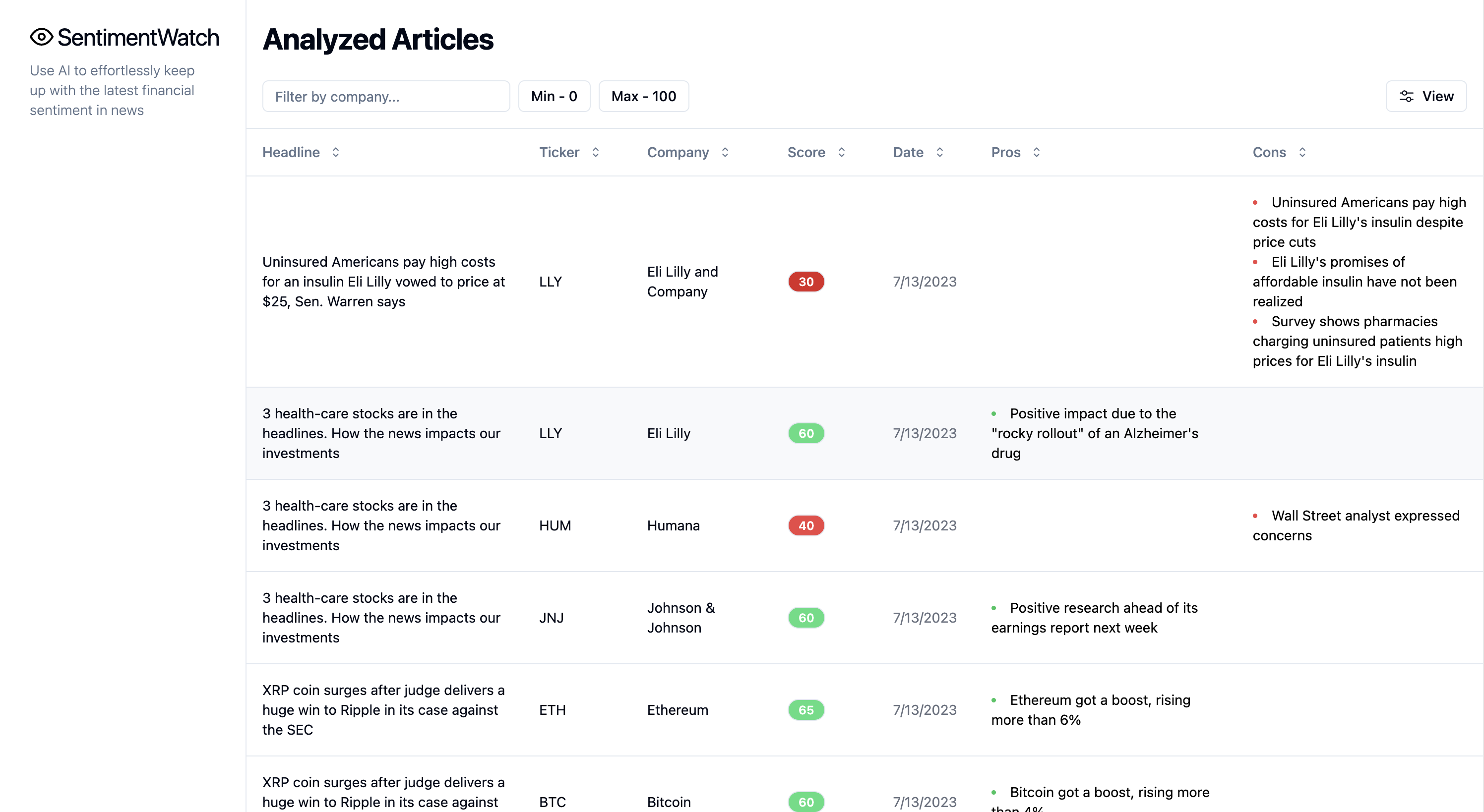Click 'Eli Lilly's promises of affordable insulin' con
The width and height of the screenshot is (1484, 812).
[1355, 282]
